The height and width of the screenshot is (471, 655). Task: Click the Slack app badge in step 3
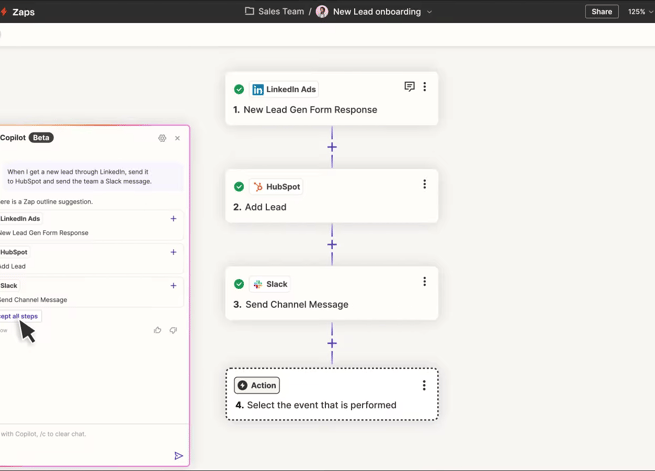(270, 284)
